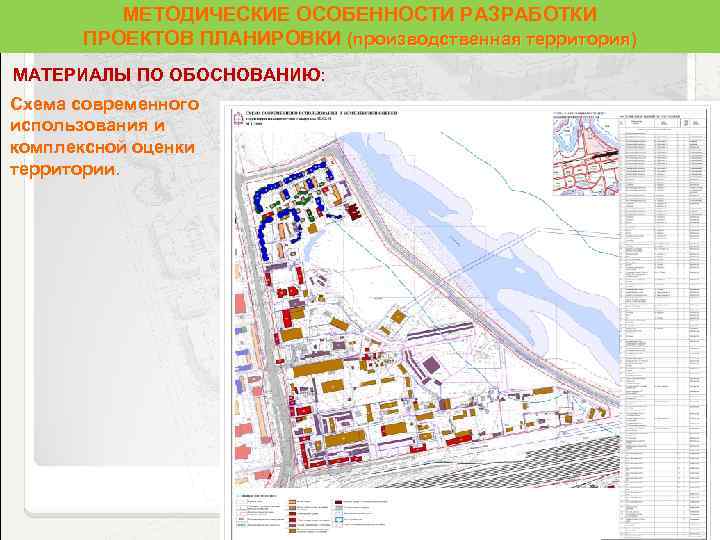Click the map legend below the scheme
This screenshot has height=540, width=720.
pos(312,514)
